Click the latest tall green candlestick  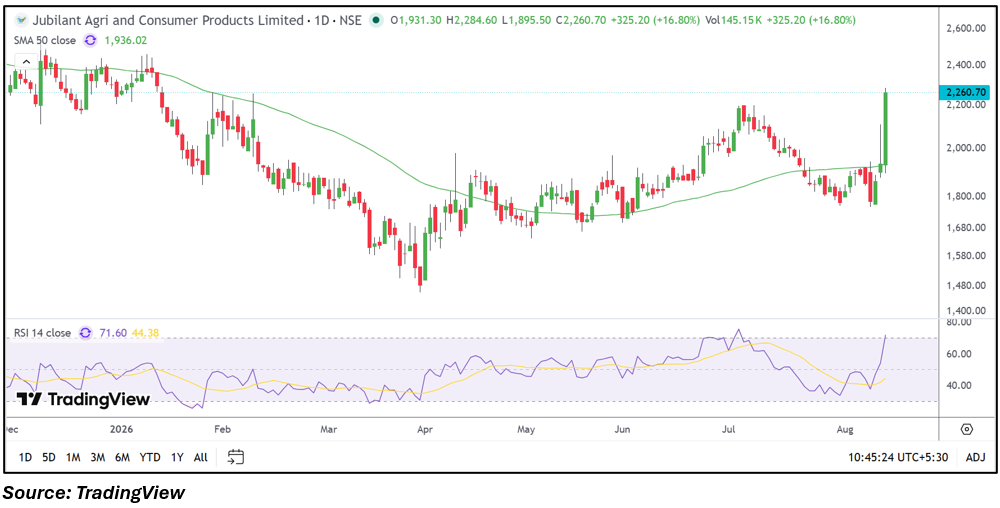click(x=886, y=131)
